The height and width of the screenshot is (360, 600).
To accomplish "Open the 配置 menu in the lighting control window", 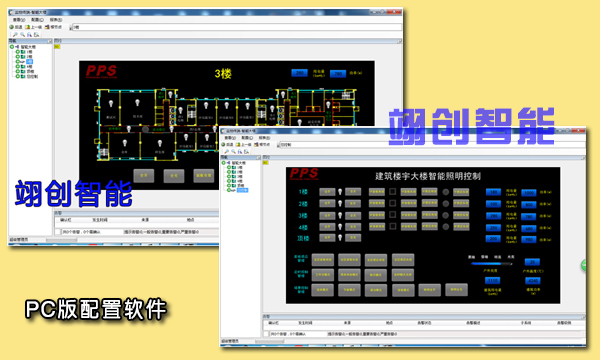I will (x=247, y=137).
